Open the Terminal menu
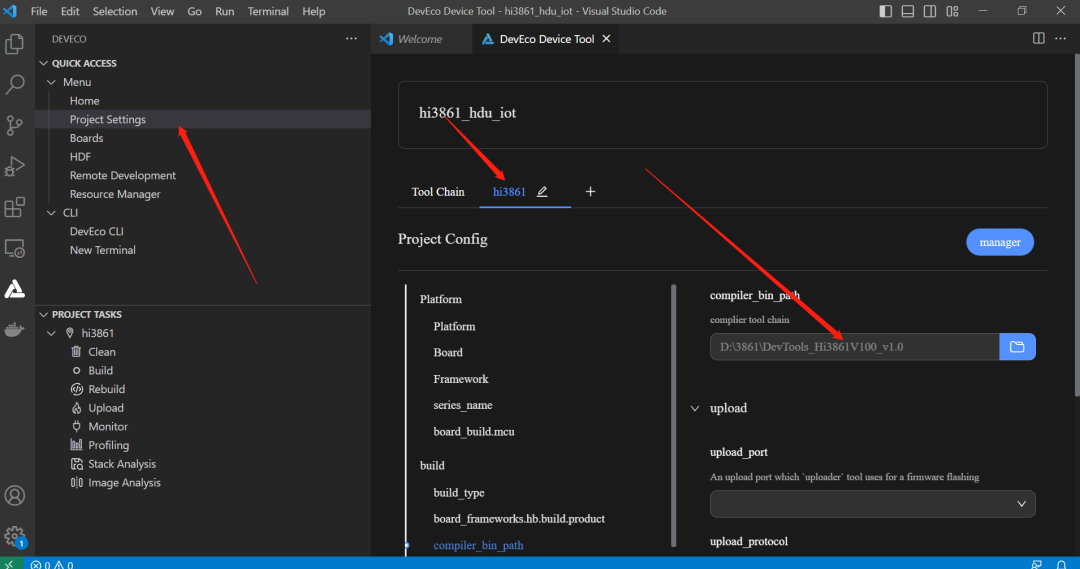 268,11
